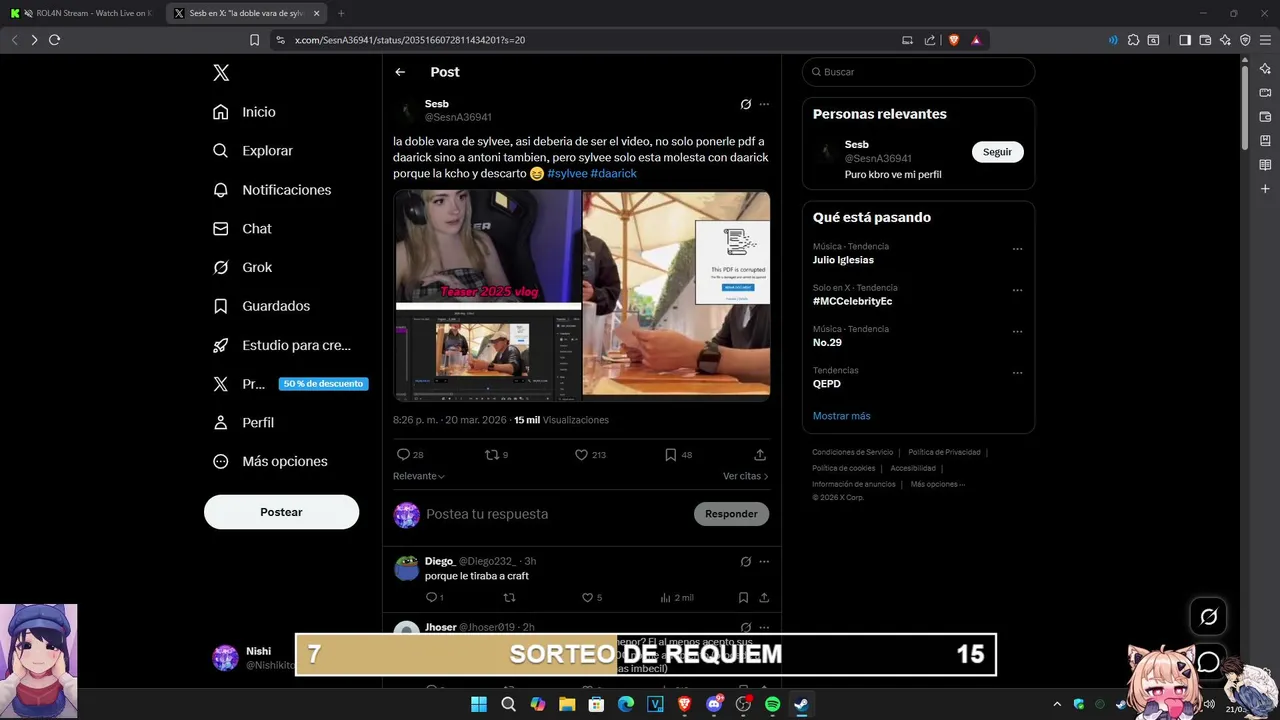Ask Grok about Sesb's post
The height and width of the screenshot is (720, 1280).
745,104
